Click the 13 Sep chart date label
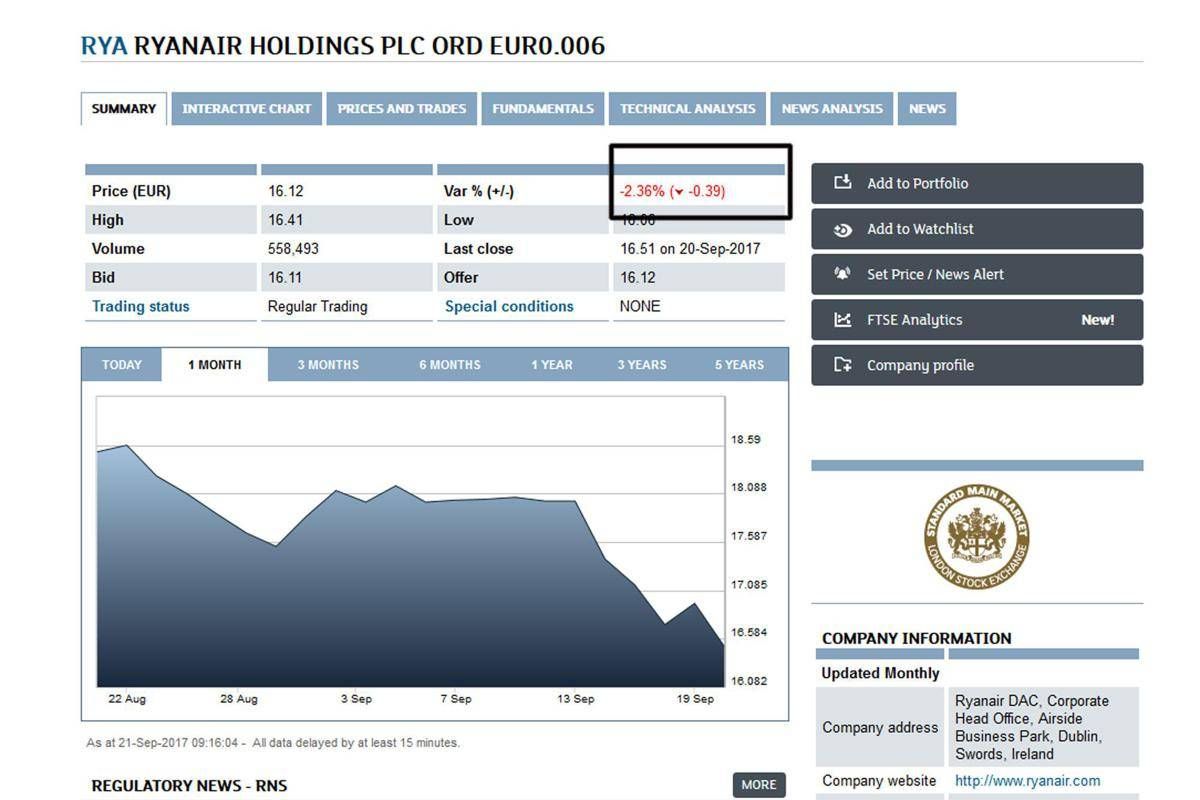Screen dimensions: 1200x800 (576, 699)
